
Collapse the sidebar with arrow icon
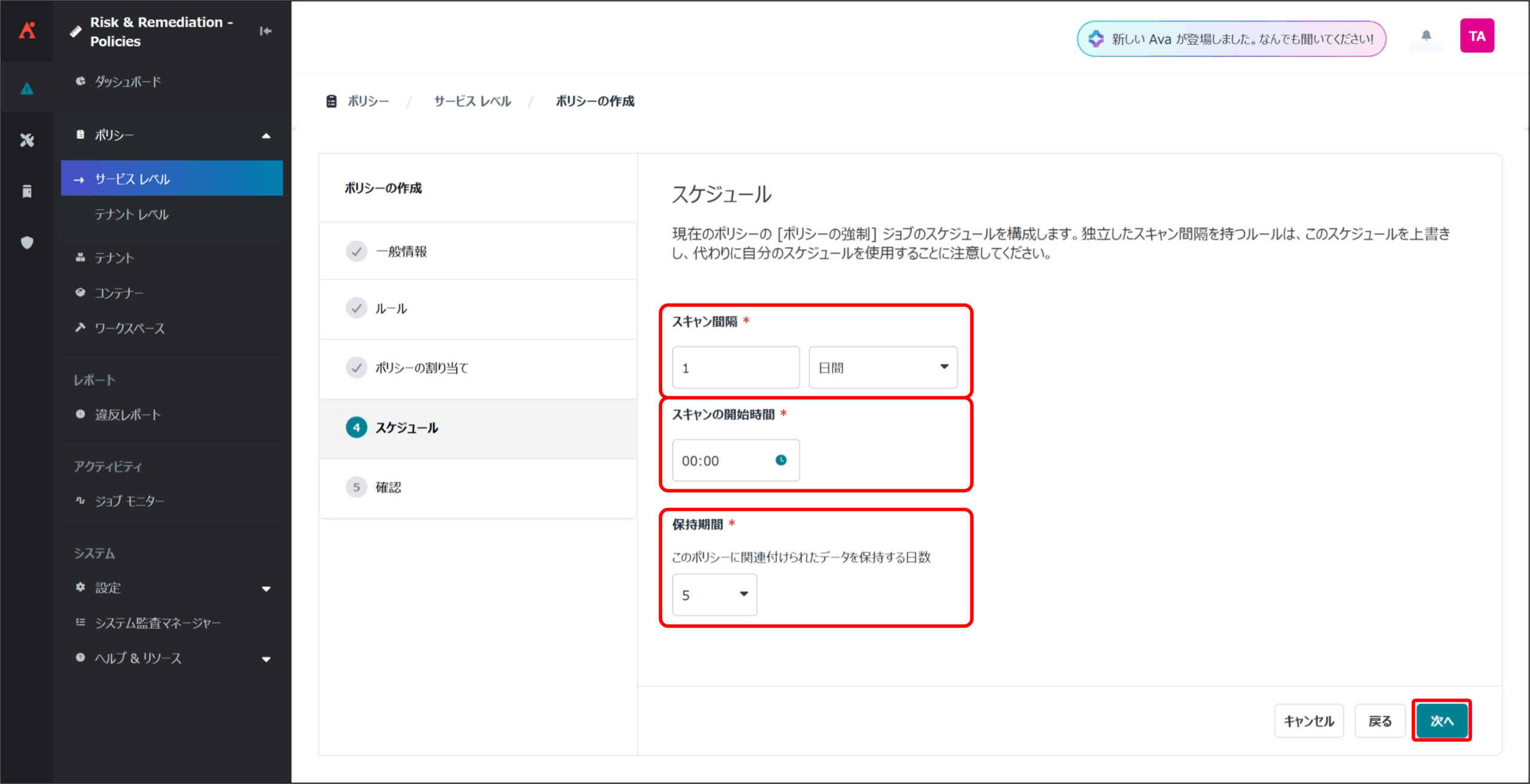click(265, 31)
